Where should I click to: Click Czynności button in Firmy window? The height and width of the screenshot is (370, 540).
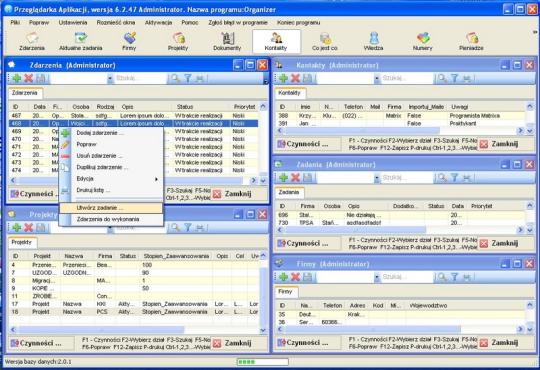(308, 343)
